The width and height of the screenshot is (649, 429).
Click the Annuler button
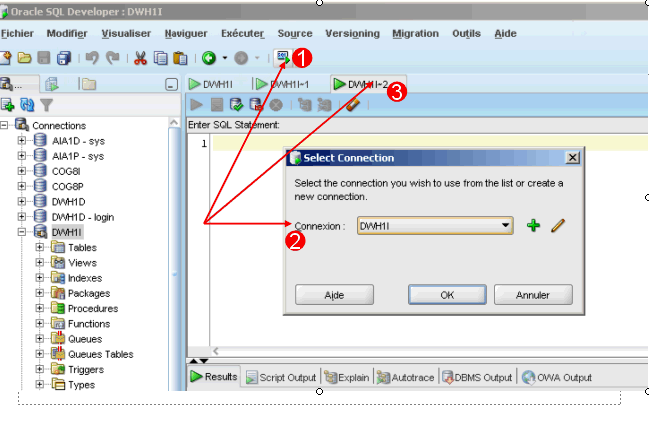(534, 295)
